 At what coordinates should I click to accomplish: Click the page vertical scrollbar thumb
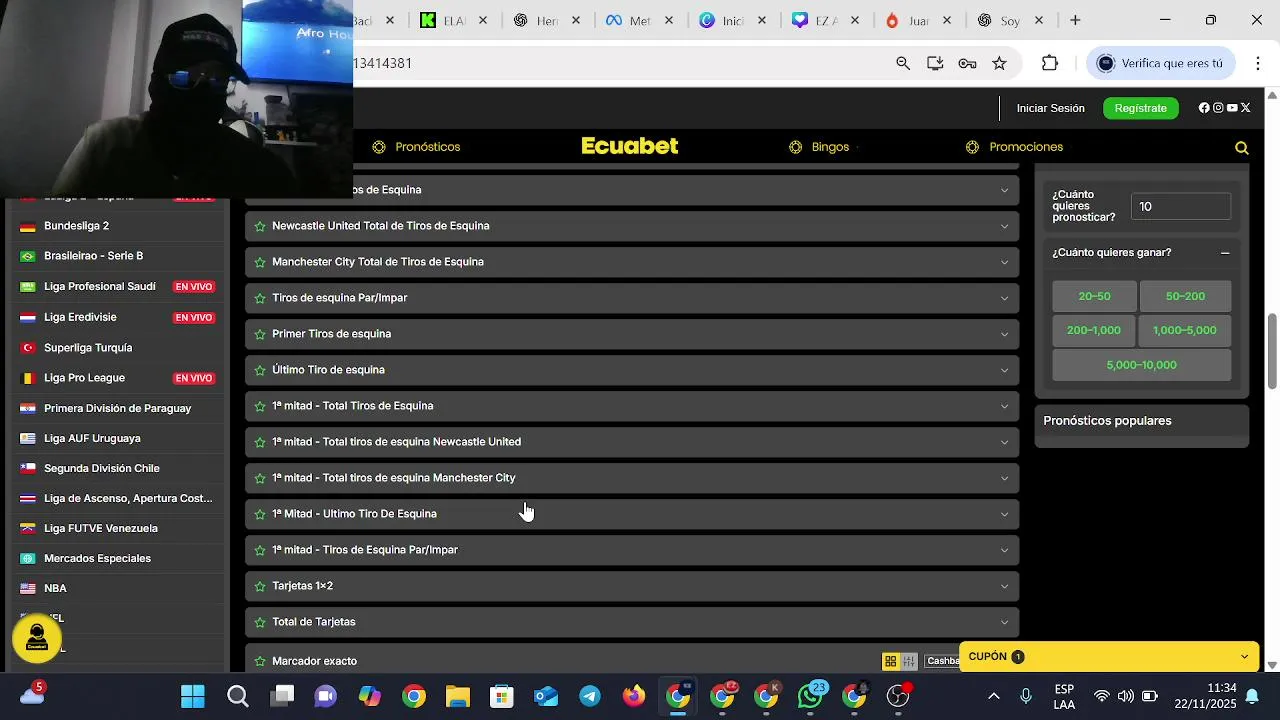pyautogui.click(x=1272, y=351)
